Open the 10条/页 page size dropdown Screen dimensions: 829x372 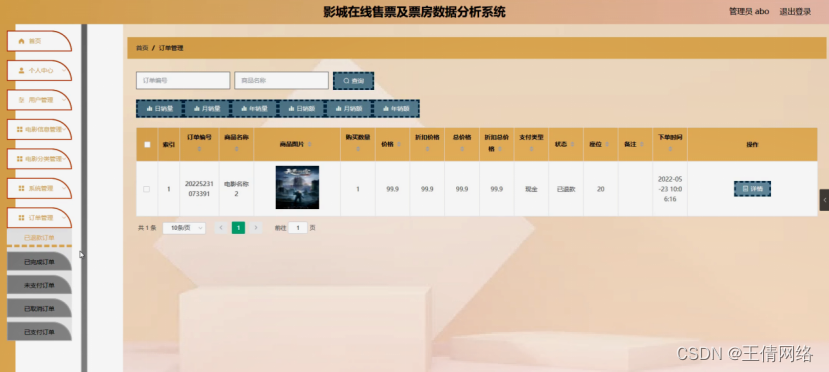pyautogui.click(x=184, y=228)
